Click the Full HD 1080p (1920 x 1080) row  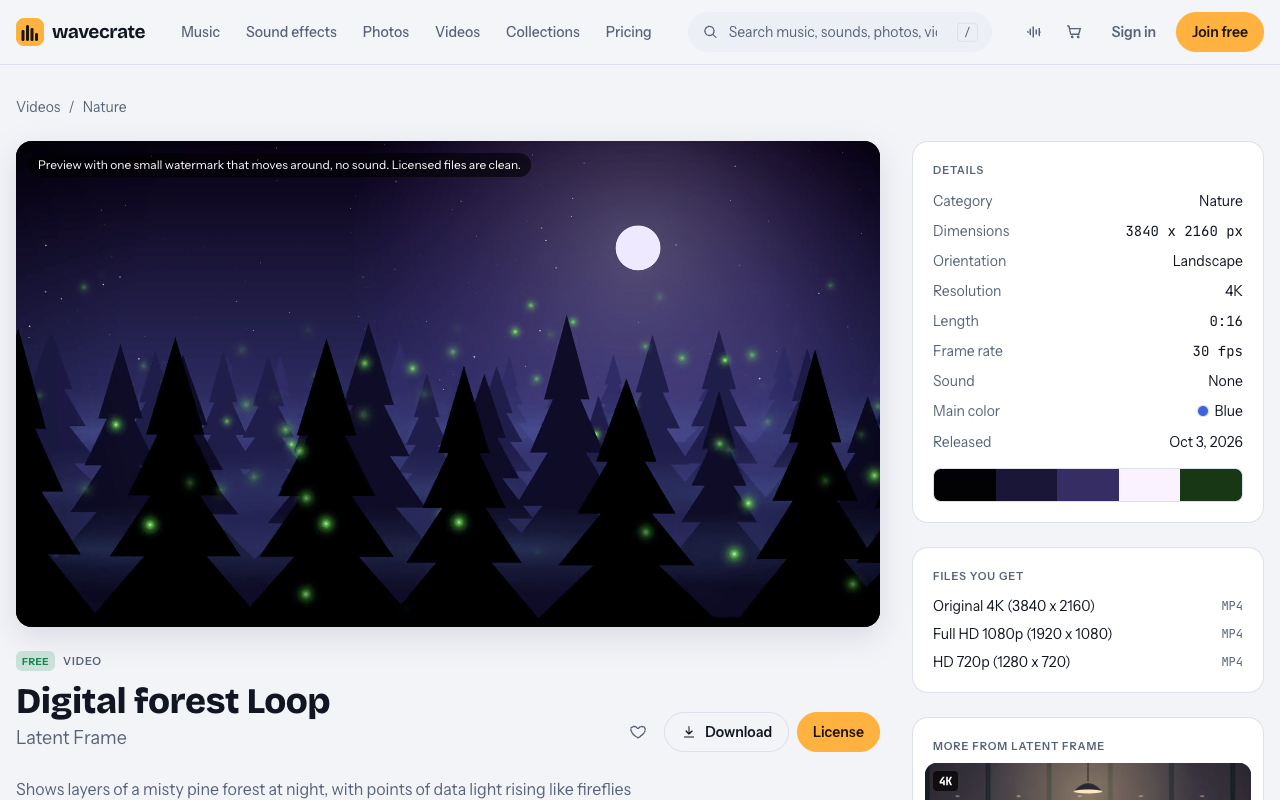(1088, 634)
